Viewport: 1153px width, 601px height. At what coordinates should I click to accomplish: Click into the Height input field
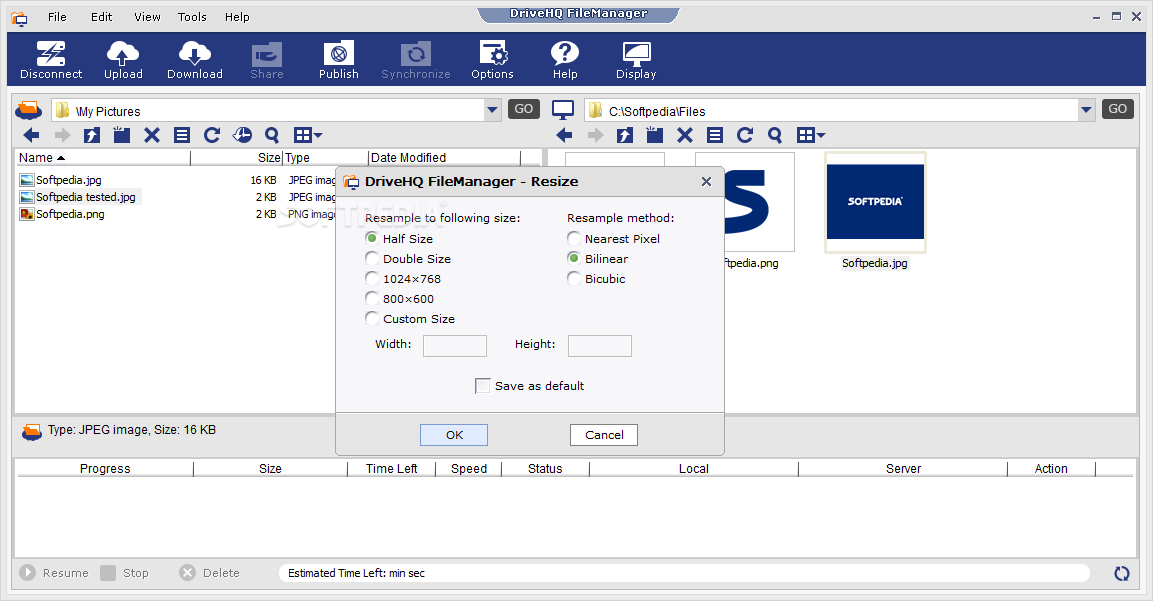tap(599, 346)
